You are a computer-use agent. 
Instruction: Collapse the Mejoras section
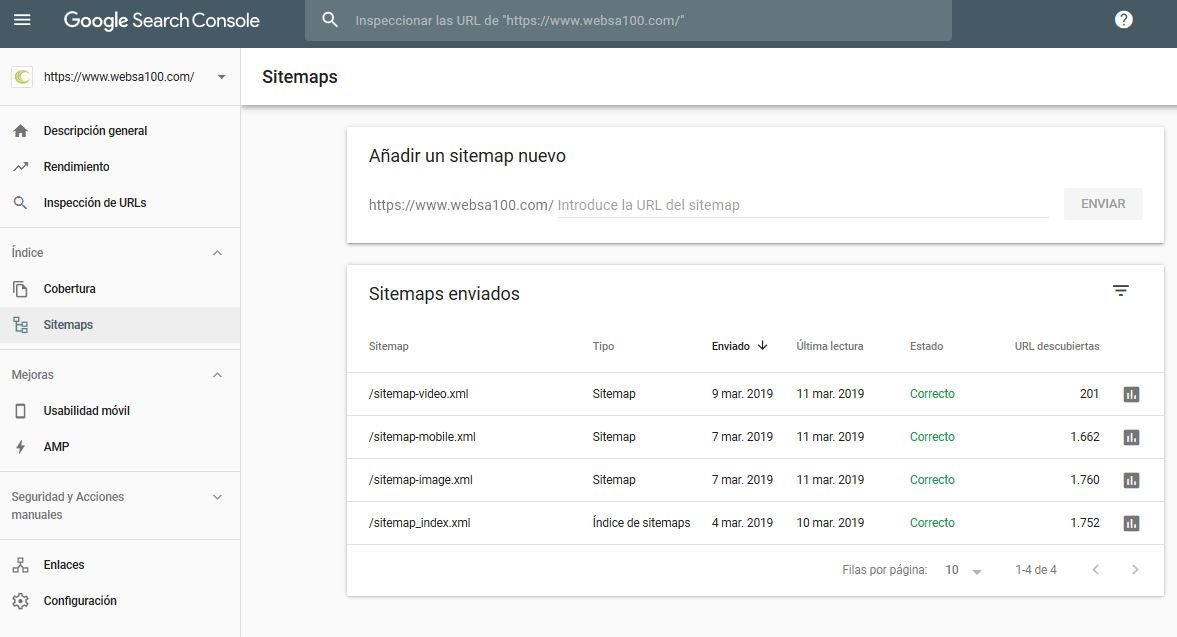(217, 375)
